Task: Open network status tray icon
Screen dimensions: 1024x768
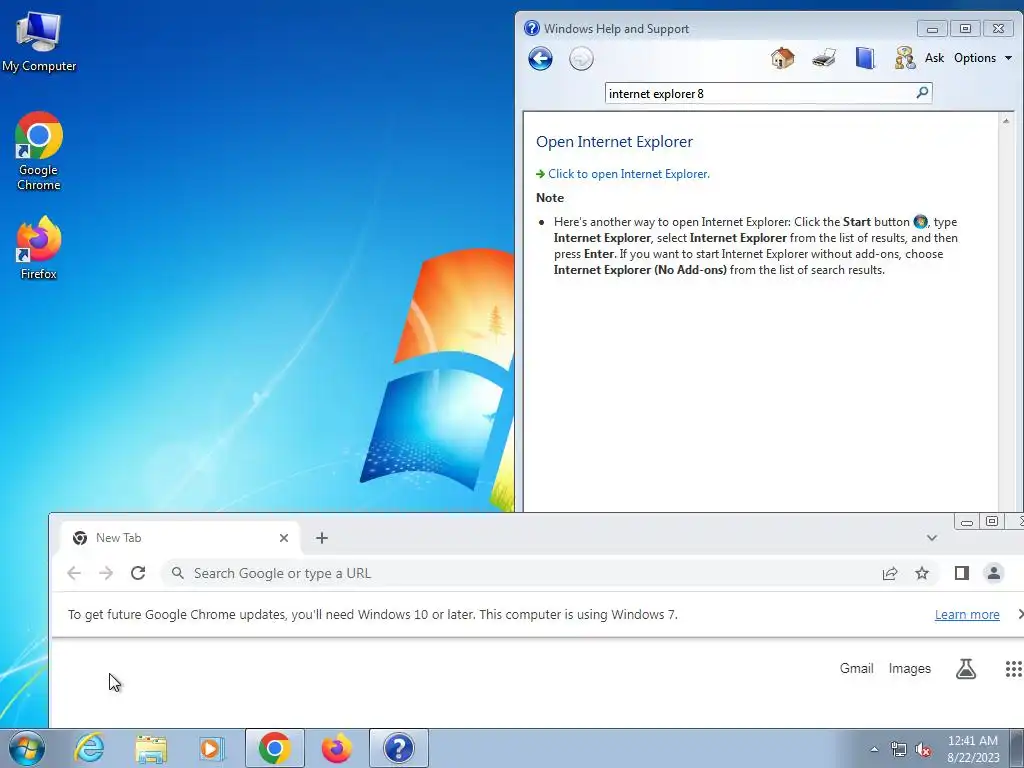Action: click(x=899, y=749)
